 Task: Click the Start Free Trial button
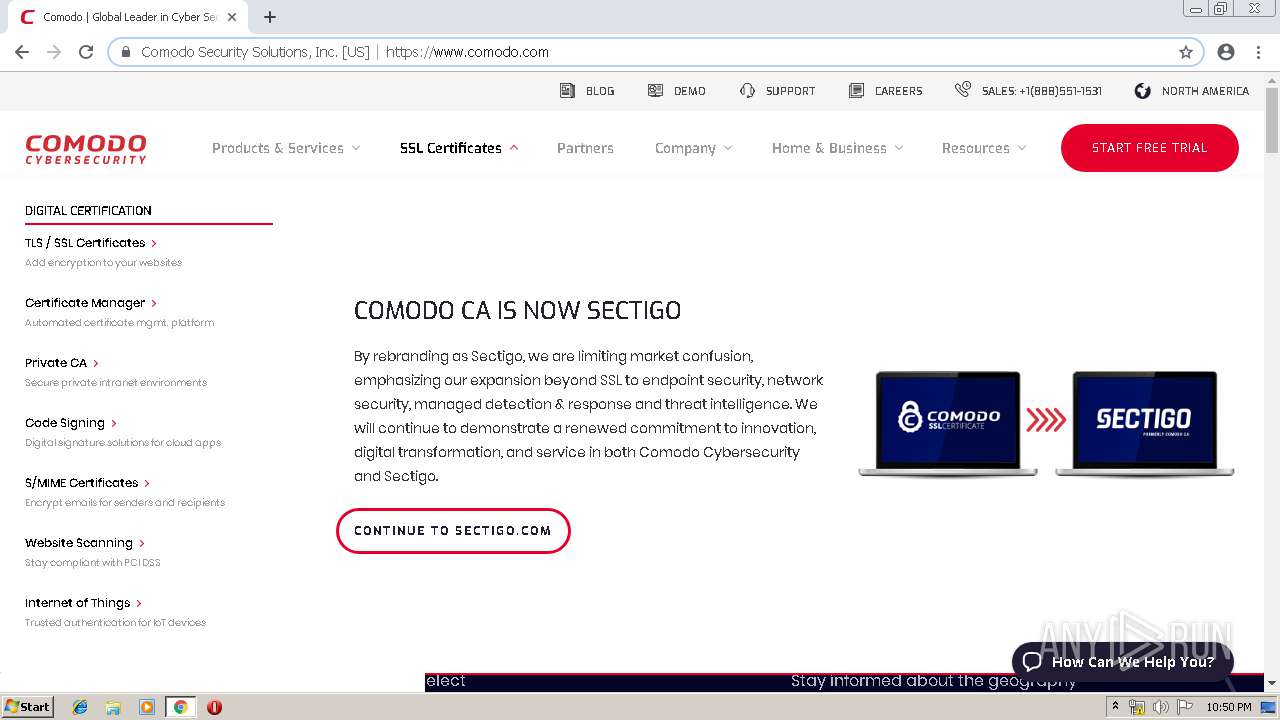1150,148
